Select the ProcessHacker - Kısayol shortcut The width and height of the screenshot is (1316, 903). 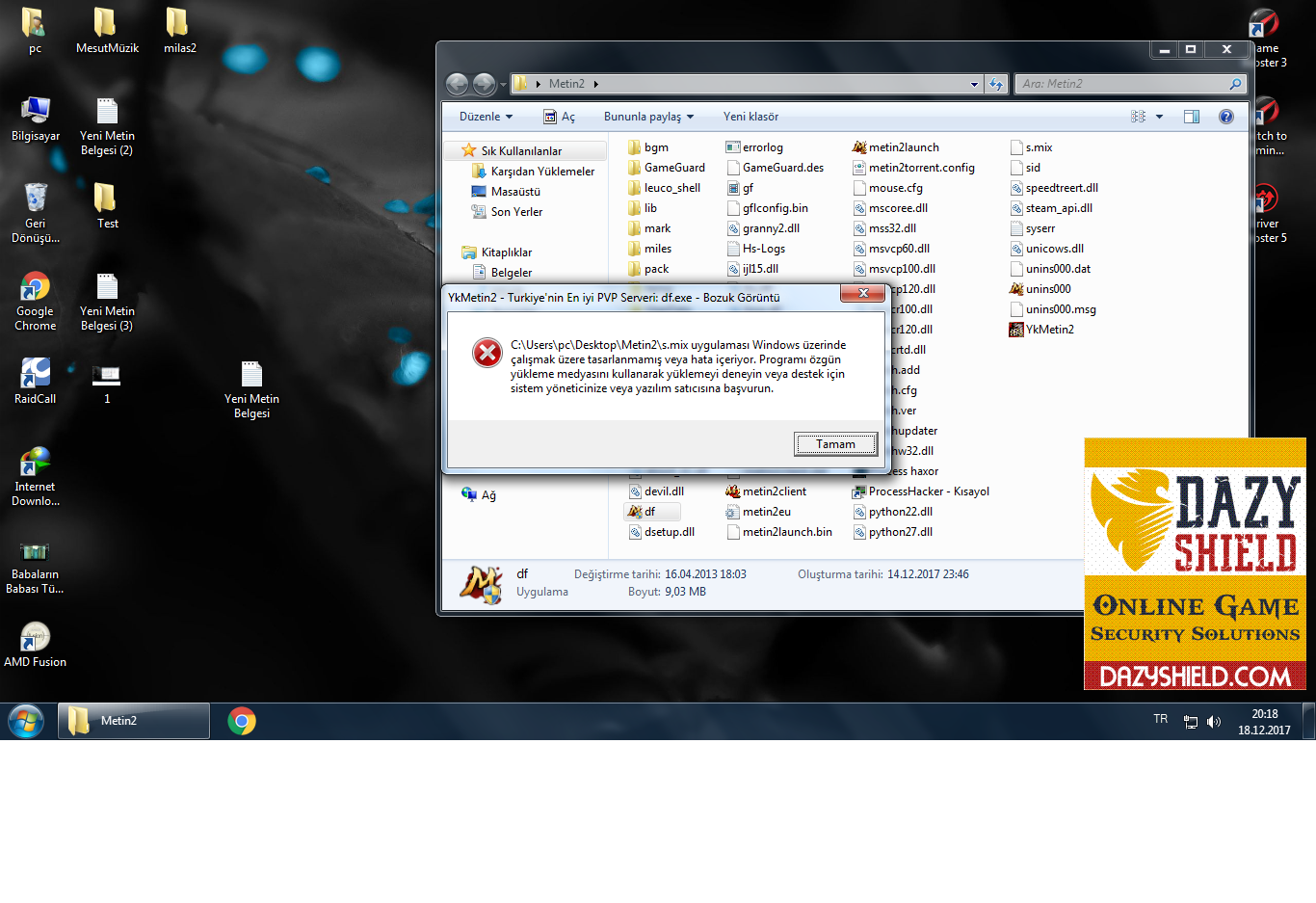(921, 491)
